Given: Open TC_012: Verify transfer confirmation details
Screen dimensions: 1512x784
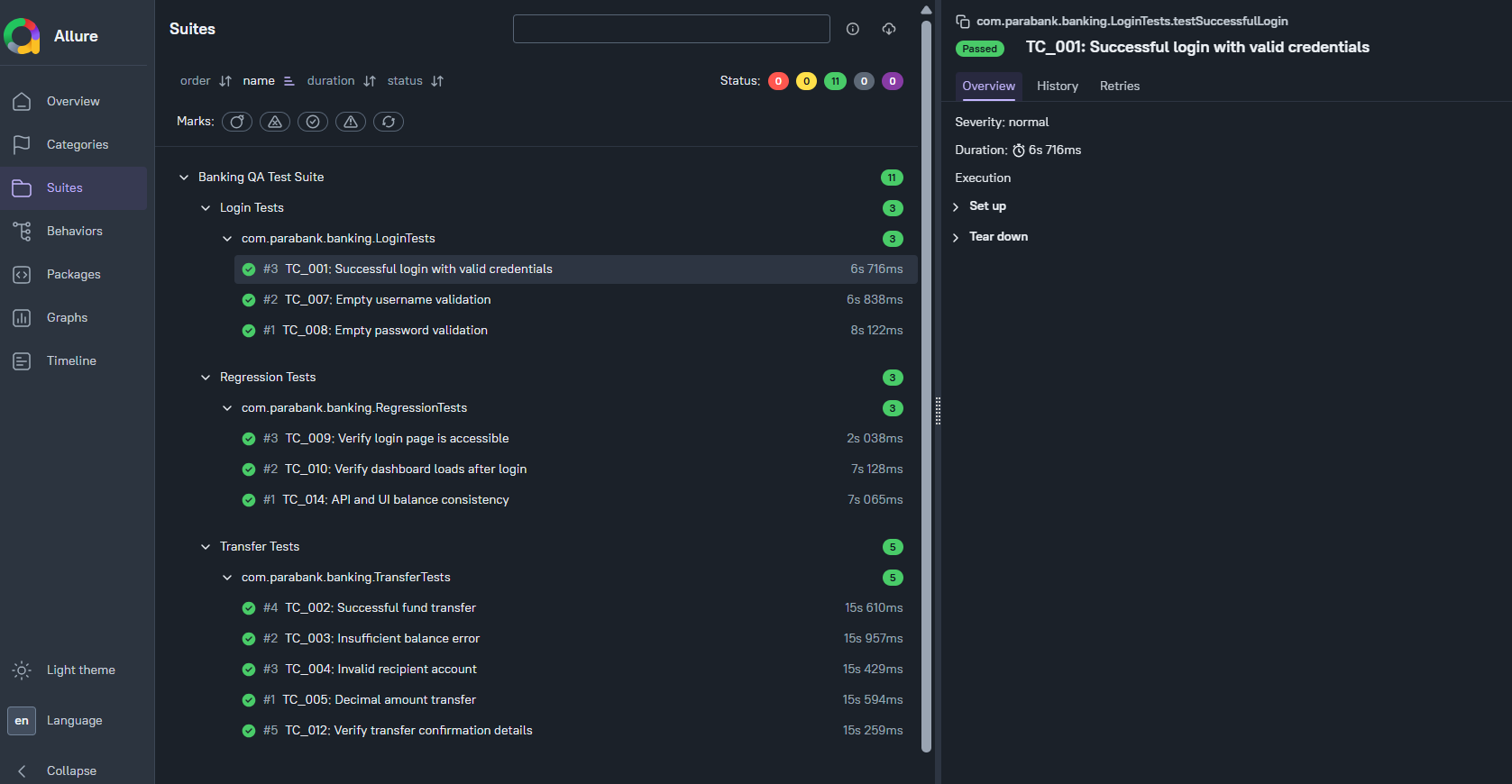Looking at the screenshot, I should coord(576,731).
